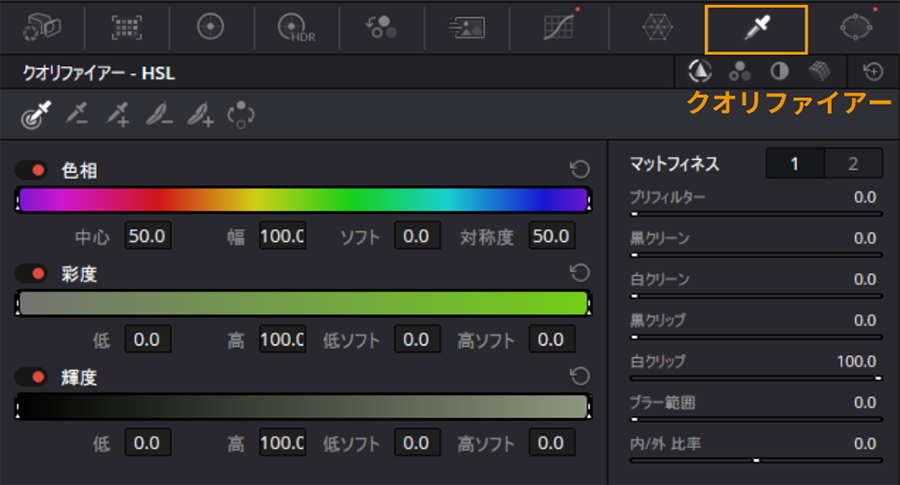This screenshot has height=485, width=900.
Task: Open the HDR color wheels palette
Action: point(296,27)
